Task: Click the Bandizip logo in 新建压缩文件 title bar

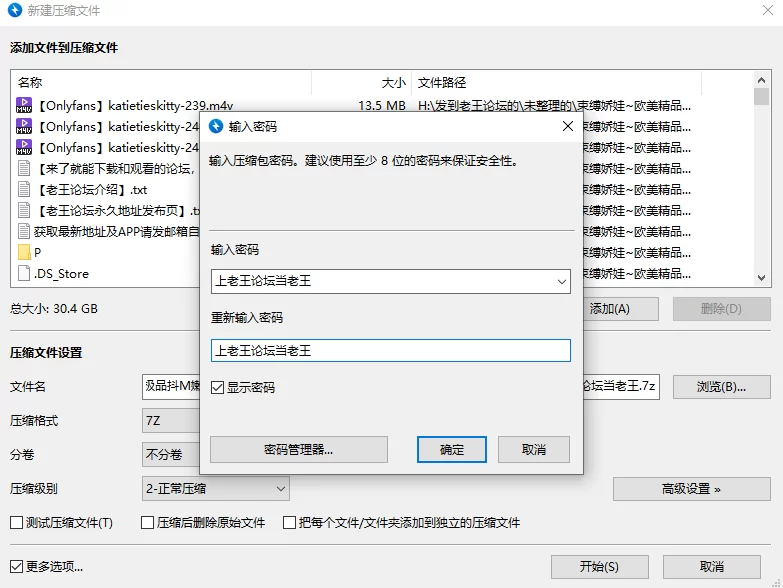Action: [15, 10]
